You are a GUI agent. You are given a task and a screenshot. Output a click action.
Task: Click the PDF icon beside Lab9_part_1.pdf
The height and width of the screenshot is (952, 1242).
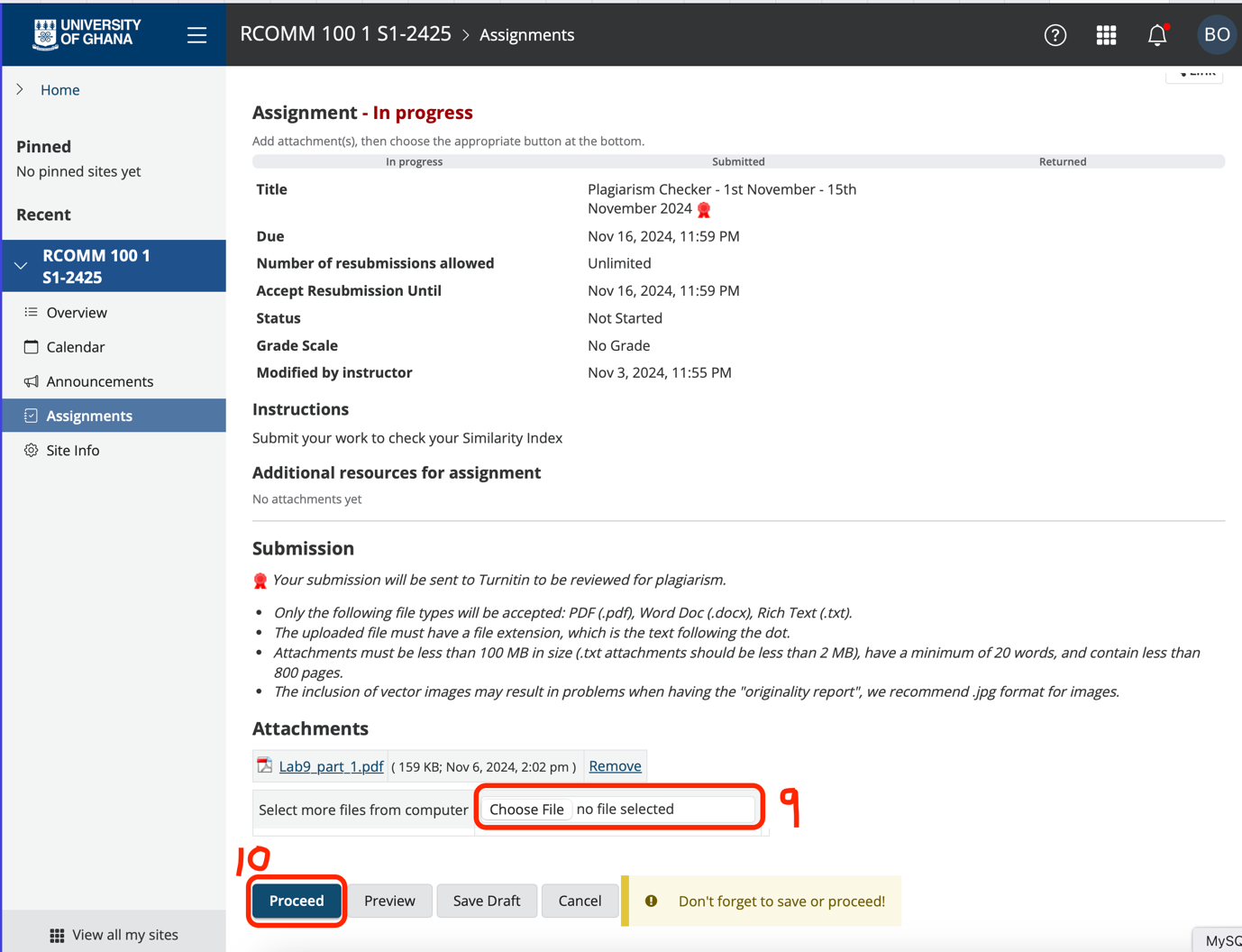263,764
